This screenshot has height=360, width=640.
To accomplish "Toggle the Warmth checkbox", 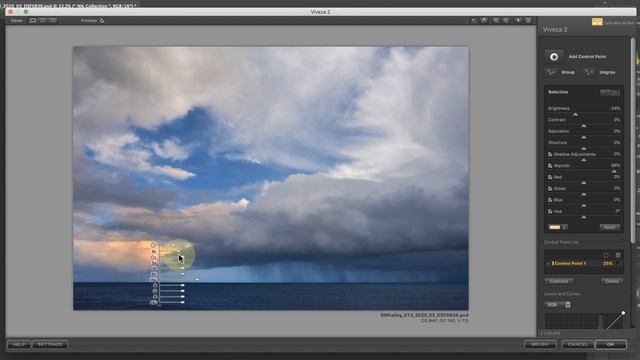I will tap(550, 166).
